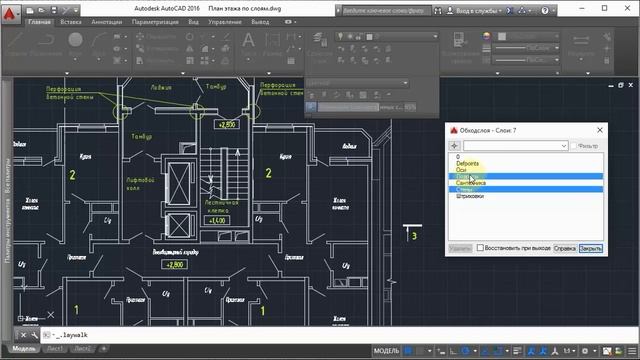This screenshot has height=360, width=640.
Task: Click the object color swatch square
Action: 502,37
